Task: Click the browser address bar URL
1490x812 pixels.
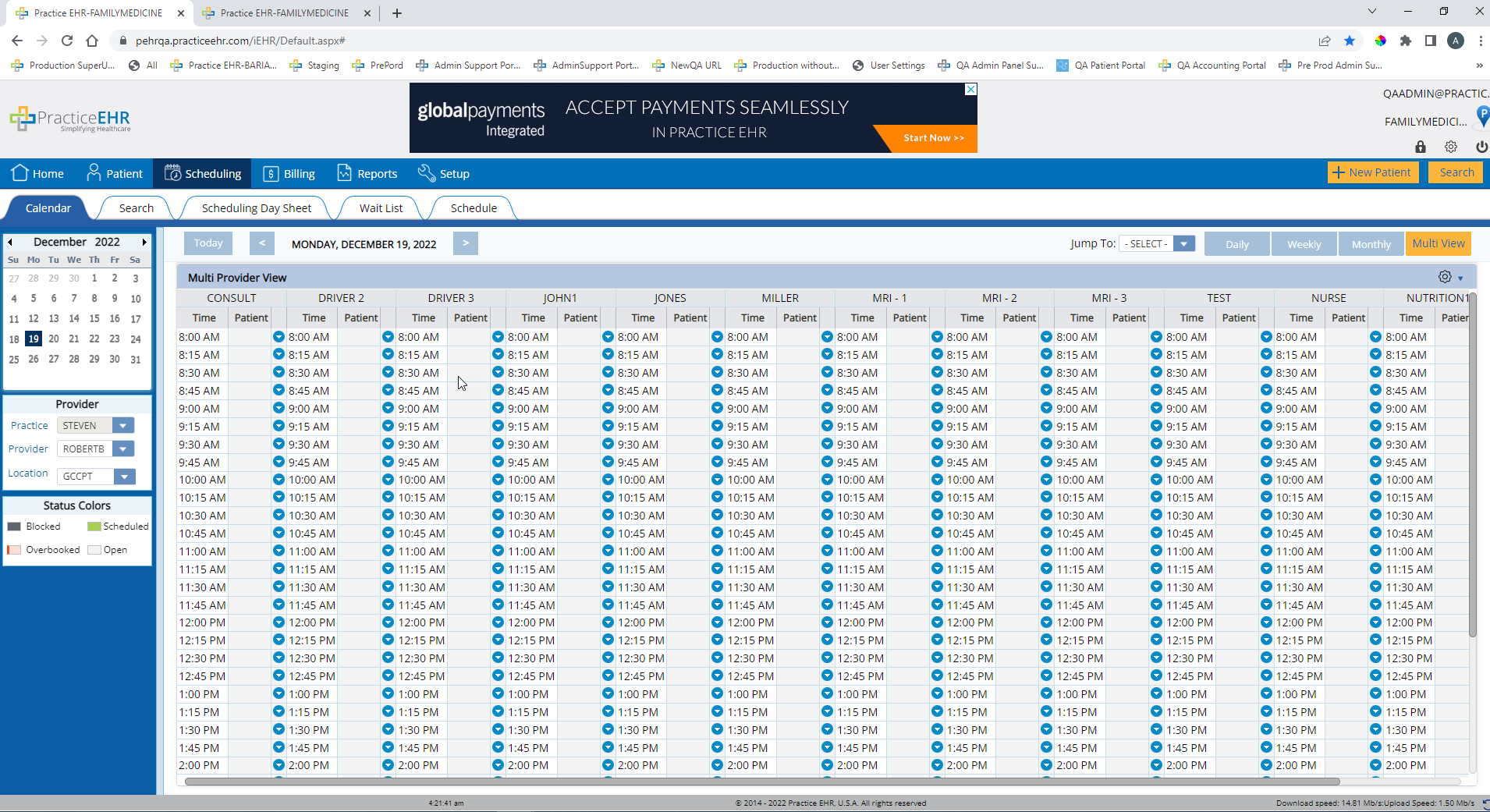Action: 240,41
